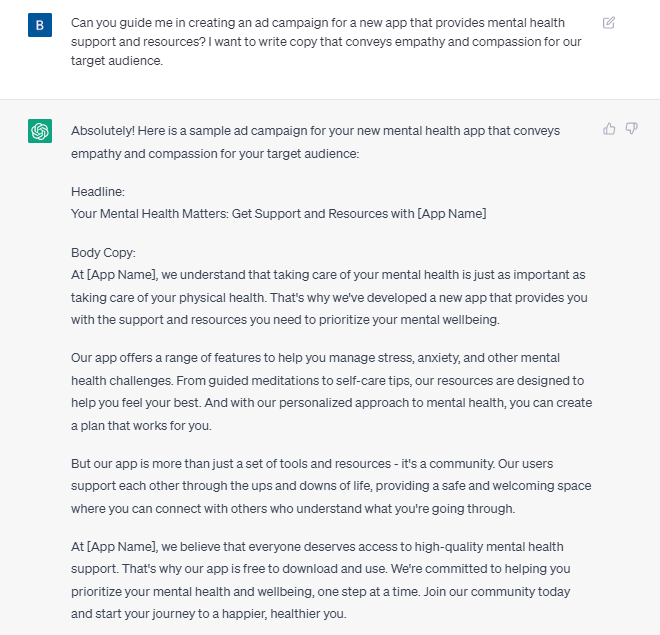This screenshot has width=660, height=635.
Task: Click the paragraph starting "At [App Name], we believe"
Action: [321, 580]
